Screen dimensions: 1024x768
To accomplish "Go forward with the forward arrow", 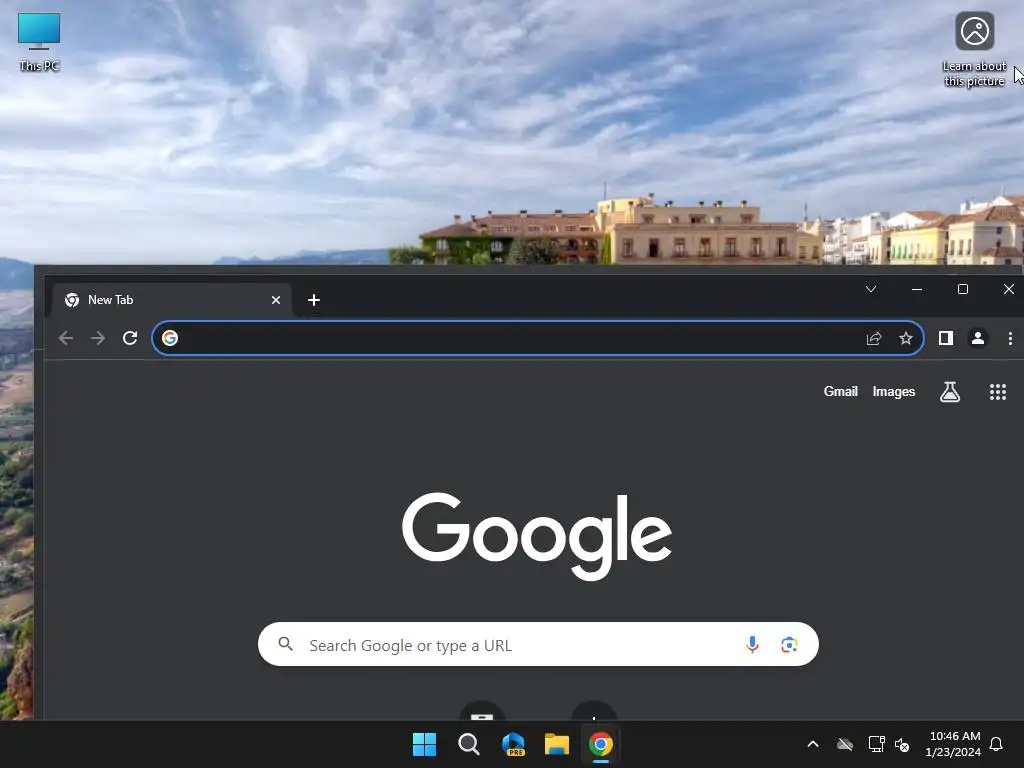I will (x=98, y=338).
